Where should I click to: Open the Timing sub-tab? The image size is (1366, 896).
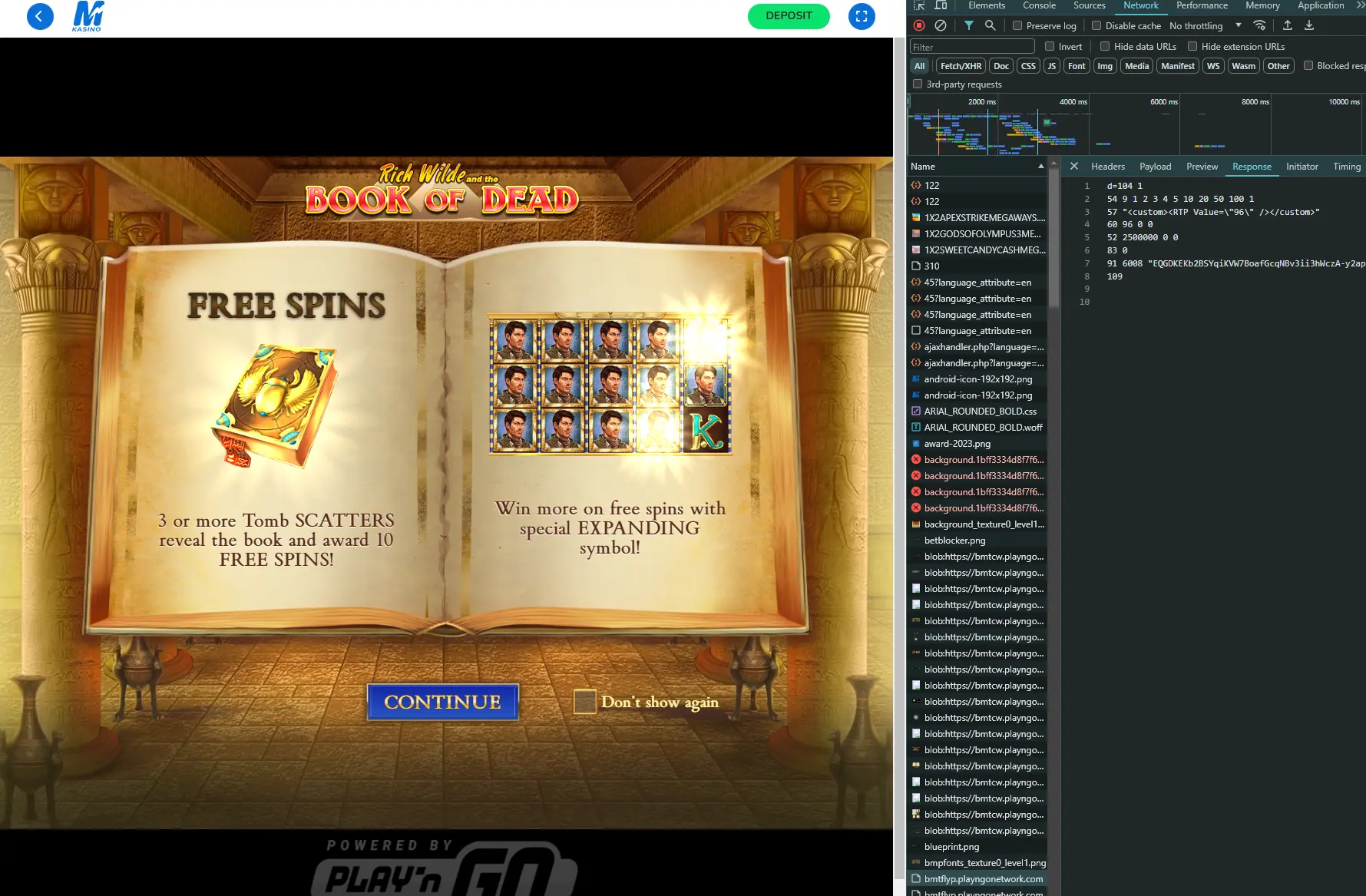pos(1347,166)
